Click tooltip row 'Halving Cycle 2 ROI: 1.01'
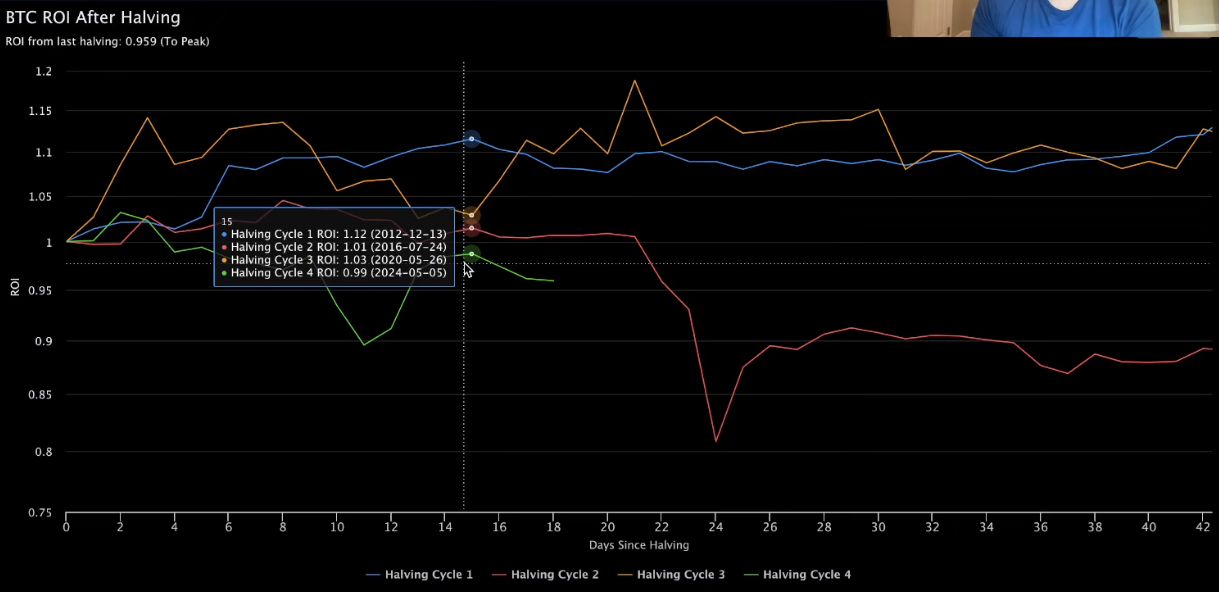This screenshot has width=1219, height=592. (x=334, y=247)
